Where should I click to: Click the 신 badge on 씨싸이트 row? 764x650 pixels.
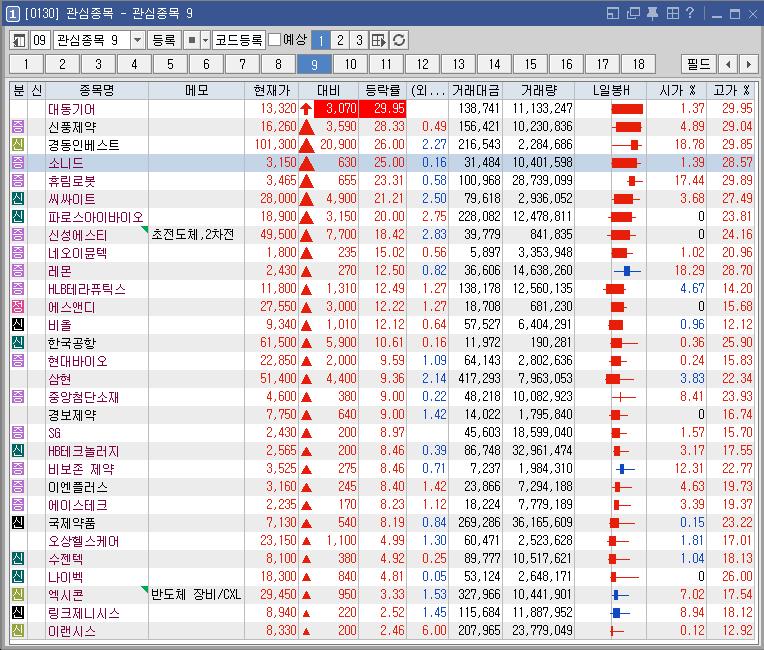pos(18,199)
